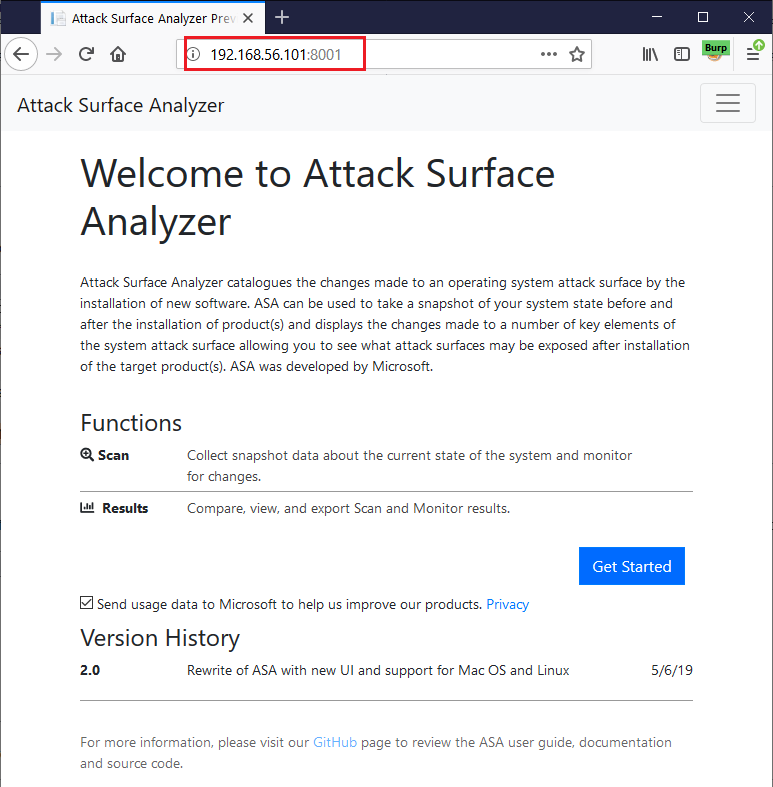Image resolution: width=773 pixels, height=787 pixels.
Task: Open the Library bookshelf icon
Action: click(x=650, y=54)
